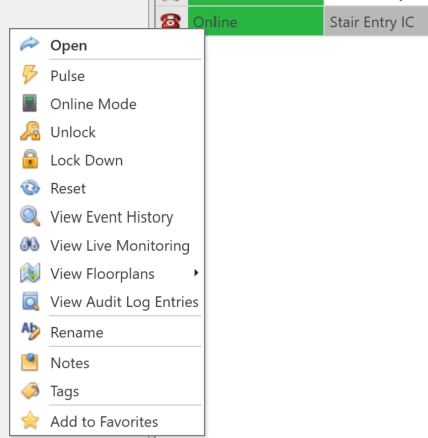428x438 pixels.
Task: Click the padlock Lock Down icon
Action: [x=30, y=159]
